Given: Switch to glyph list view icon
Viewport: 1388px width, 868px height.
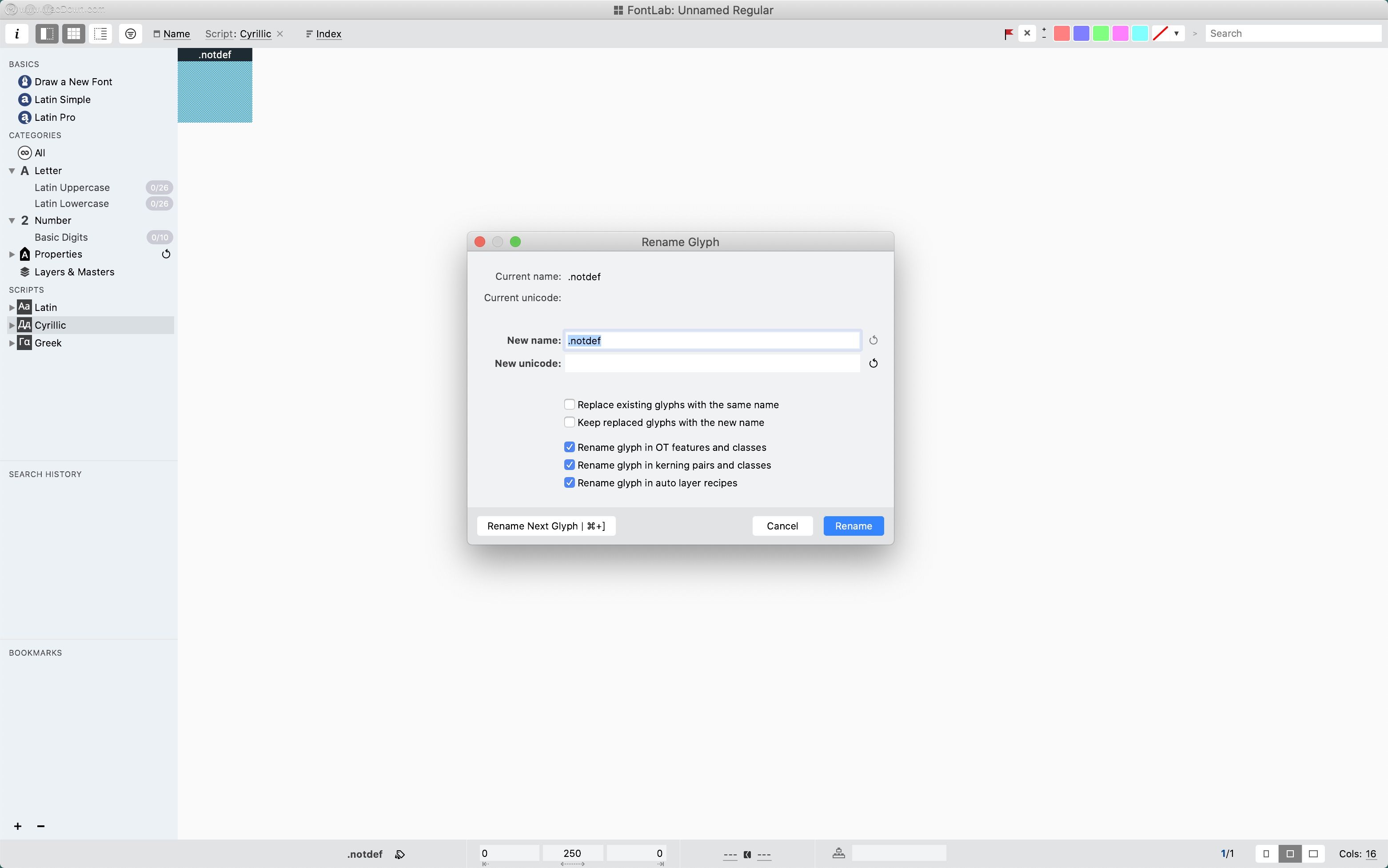Looking at the screenshot, I should pyautogui.click(x=100, y=33).
